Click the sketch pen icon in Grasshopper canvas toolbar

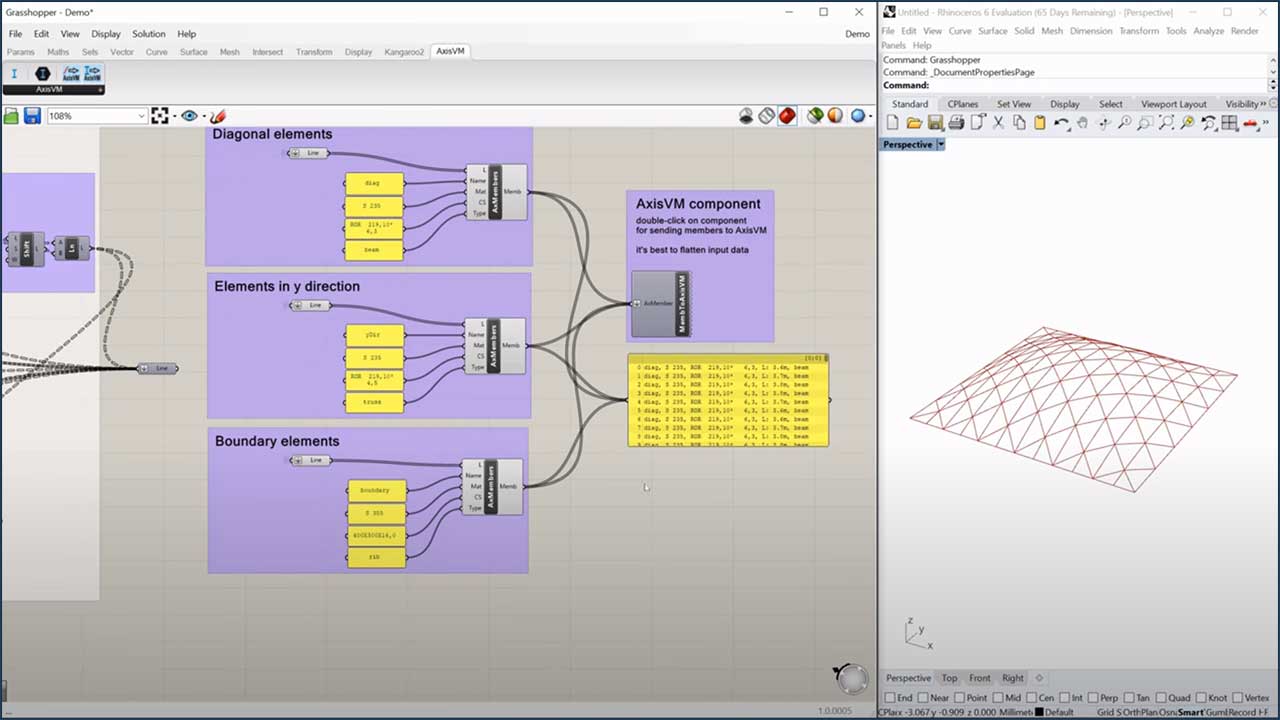[218, 116]
